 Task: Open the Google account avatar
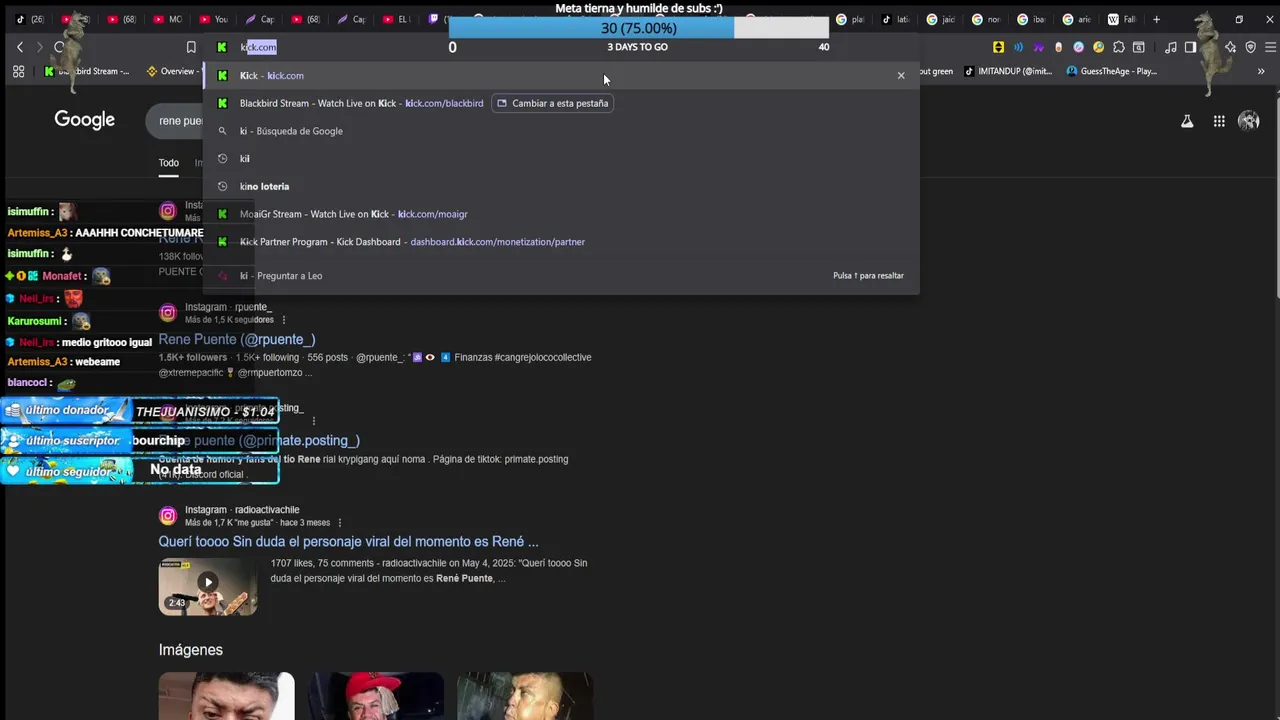coord(1249,121)
